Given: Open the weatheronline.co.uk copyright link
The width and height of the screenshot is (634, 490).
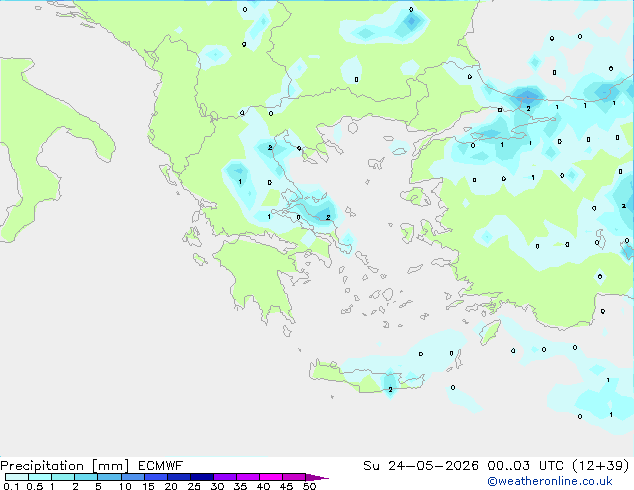Looking at the screenshot, I should [x=550, y=481].
